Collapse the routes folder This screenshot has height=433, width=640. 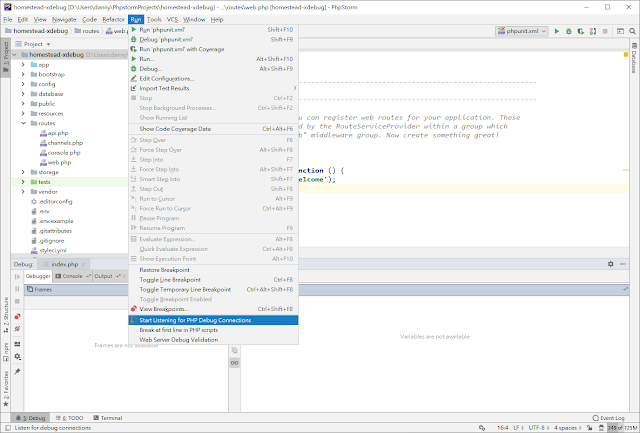click(x=23, y=123)
